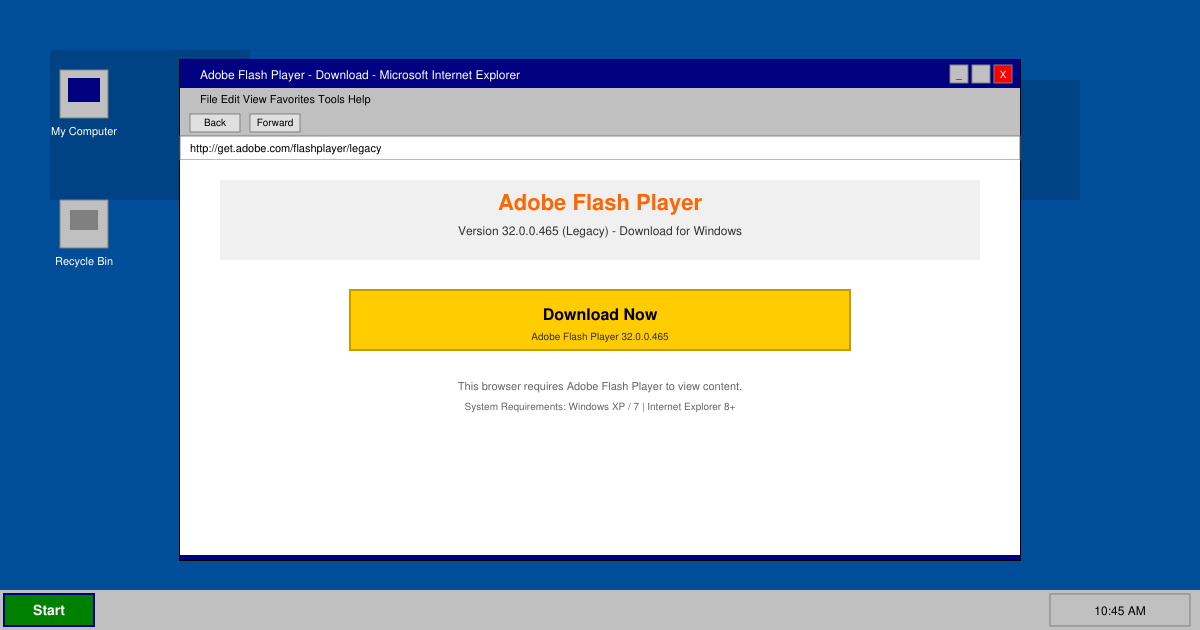Image resolution: width=1200 pixels, height=630 pixels.
Task: Click the yellow Download Now button
Action: point(600,320)
